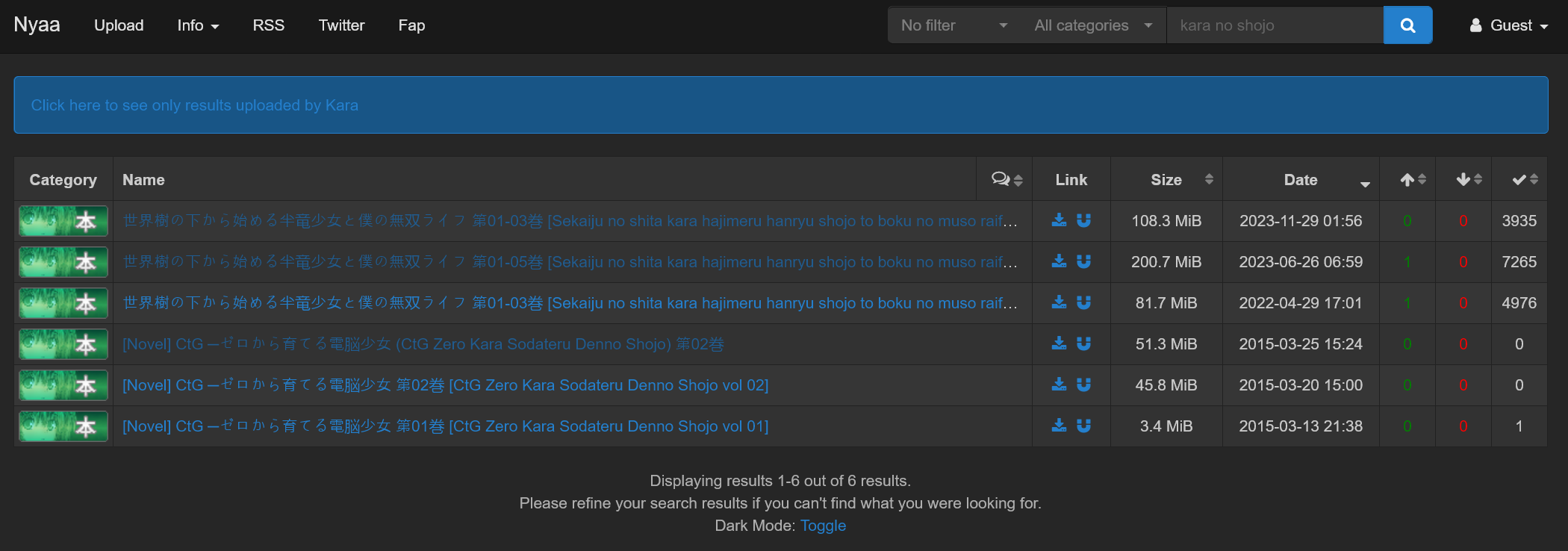The height and width of the screenshot is (551, 1568).
Task: Click the blue search magnifier button
Action: pos(1407,25)
